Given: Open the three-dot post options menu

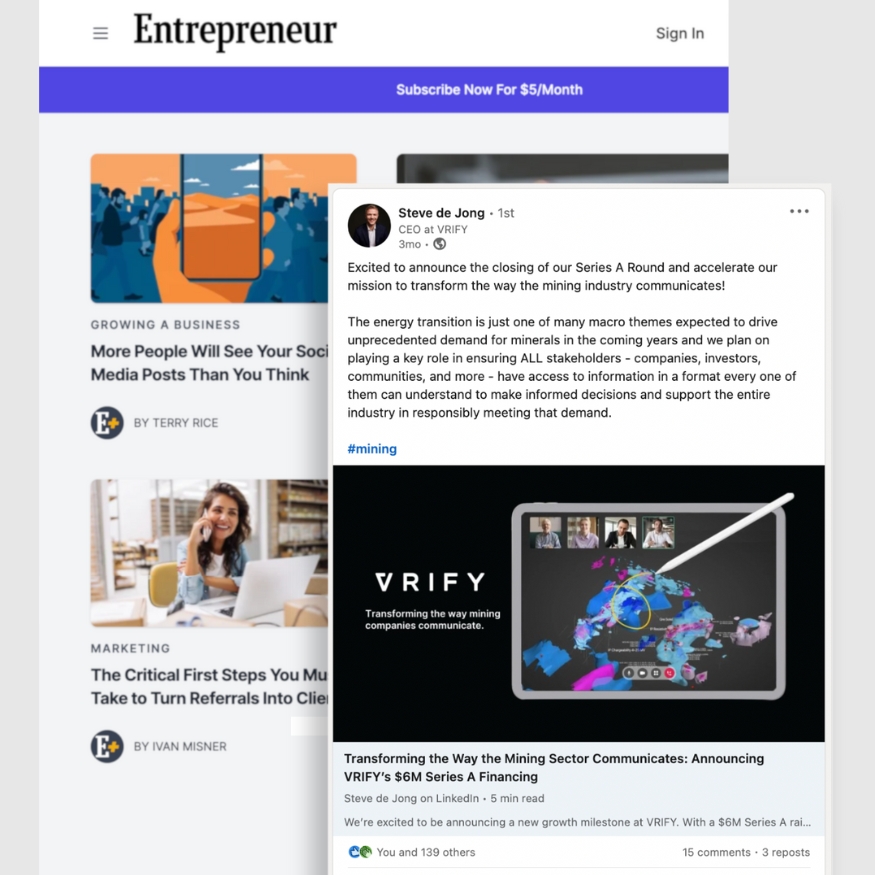Looking at the screenshot, I should [799, 211].
